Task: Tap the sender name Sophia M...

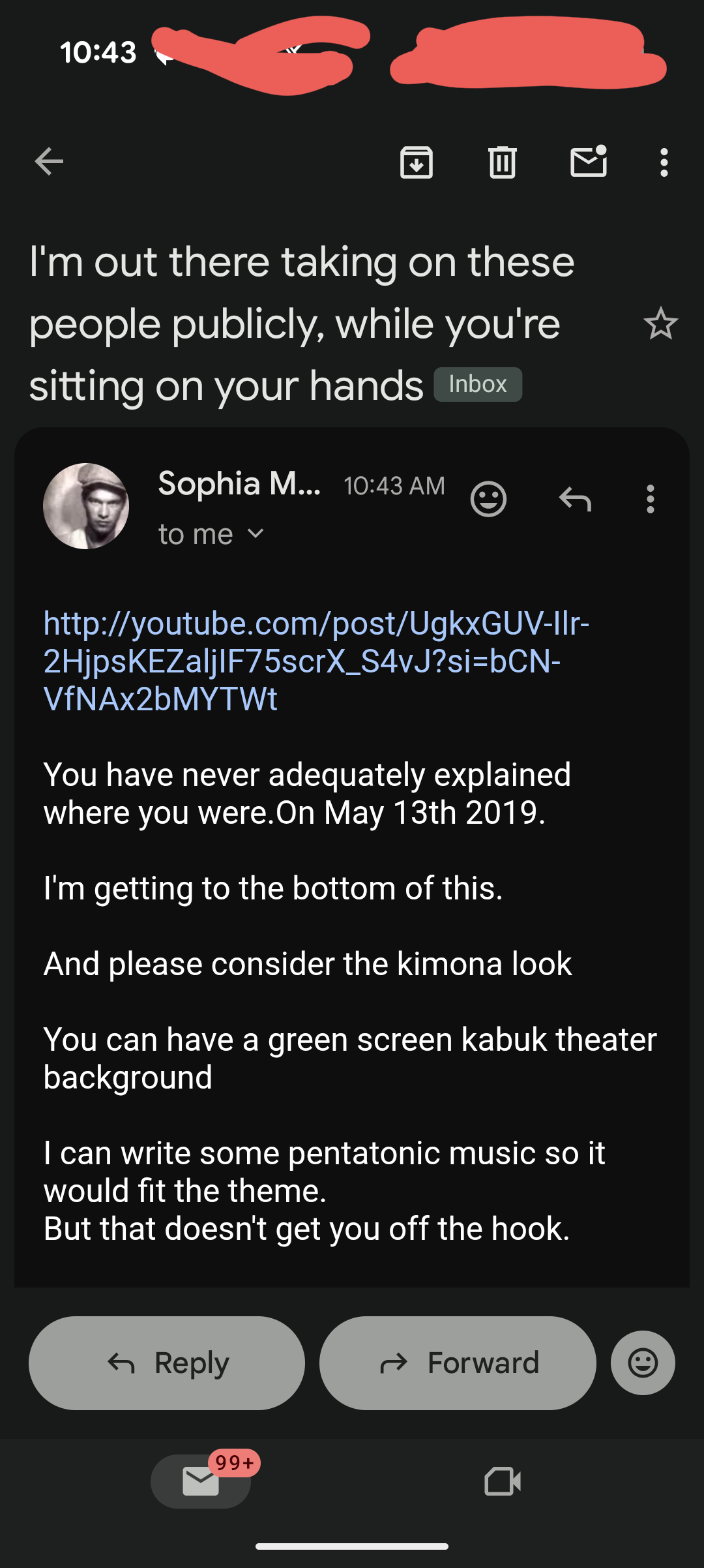Action: [239, 484]
